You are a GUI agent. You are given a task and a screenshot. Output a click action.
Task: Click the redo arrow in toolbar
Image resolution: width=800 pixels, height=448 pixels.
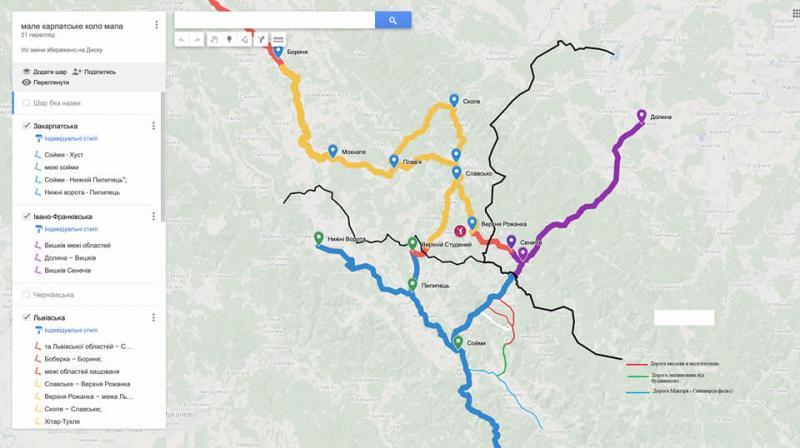point(197,40)
